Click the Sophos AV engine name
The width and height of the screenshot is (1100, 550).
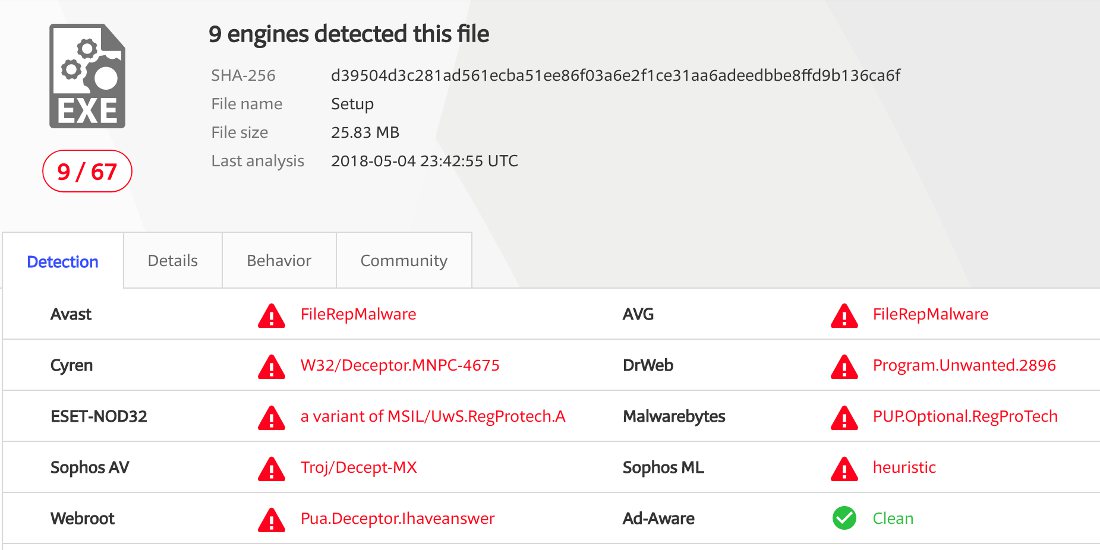click(x=90, y=467)
